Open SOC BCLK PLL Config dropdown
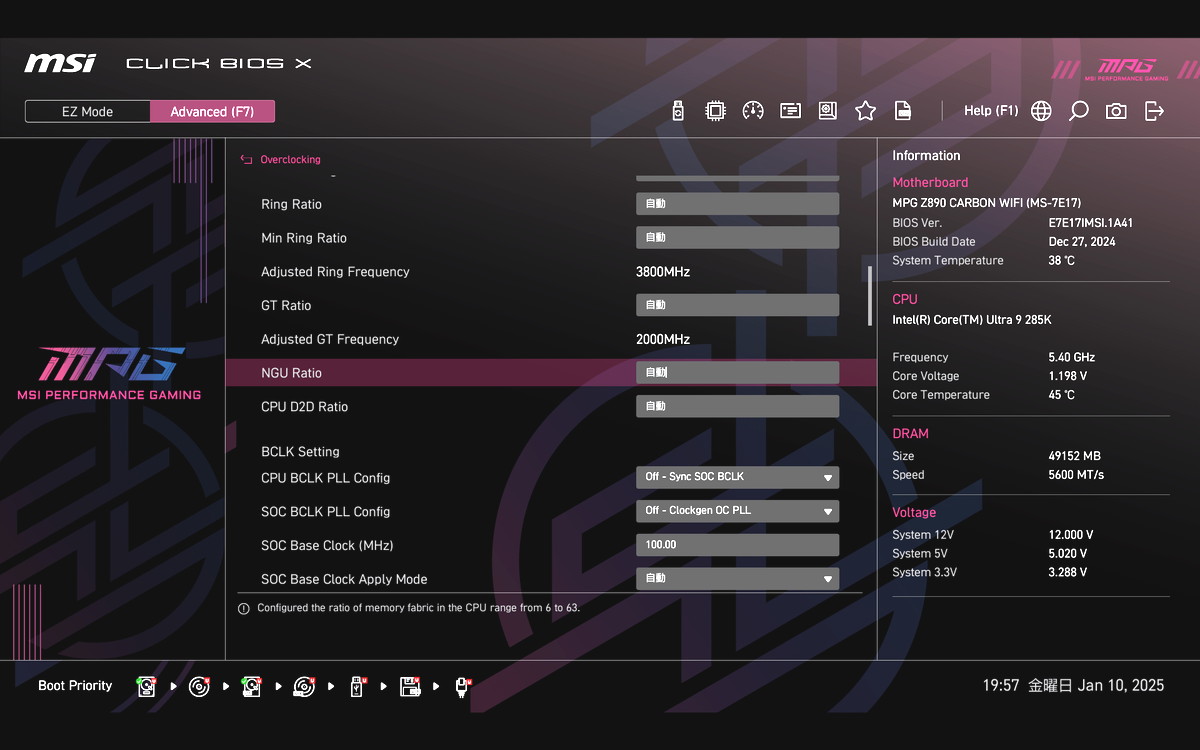Viewport: 1200px width, 750px height. (x=737, y=511)
